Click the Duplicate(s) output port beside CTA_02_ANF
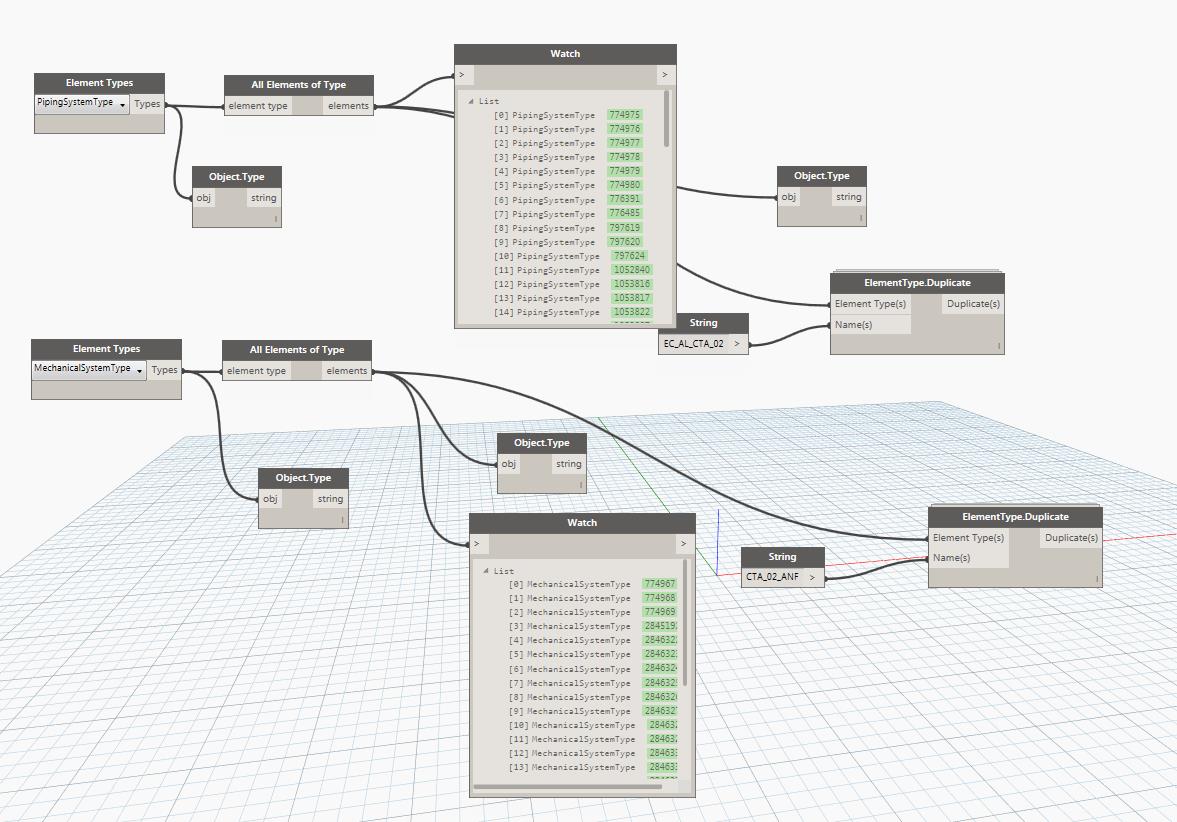This screenshot has width=1177, height=822. coord(1071,538)
